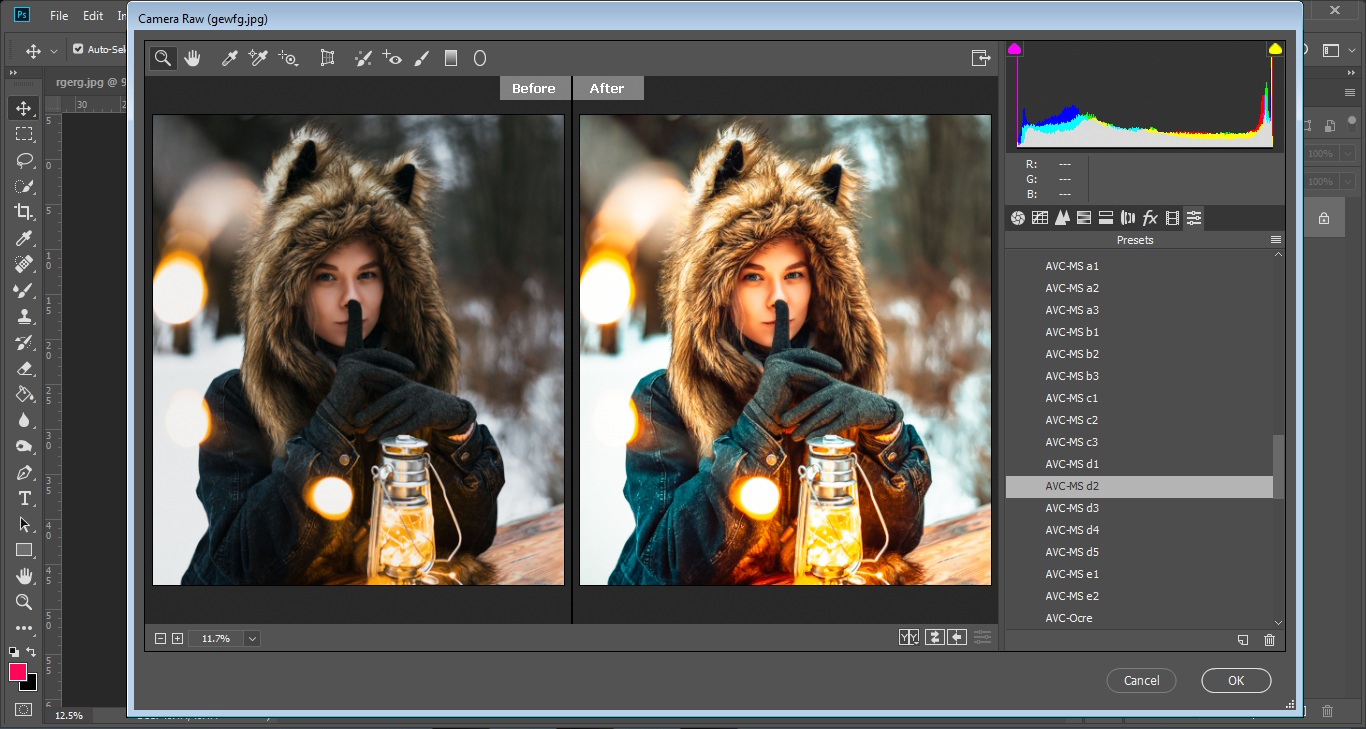Open the Tone Curve panel tab
The height and width of the screenshot is (729, 1366).
coord(1040,218)
